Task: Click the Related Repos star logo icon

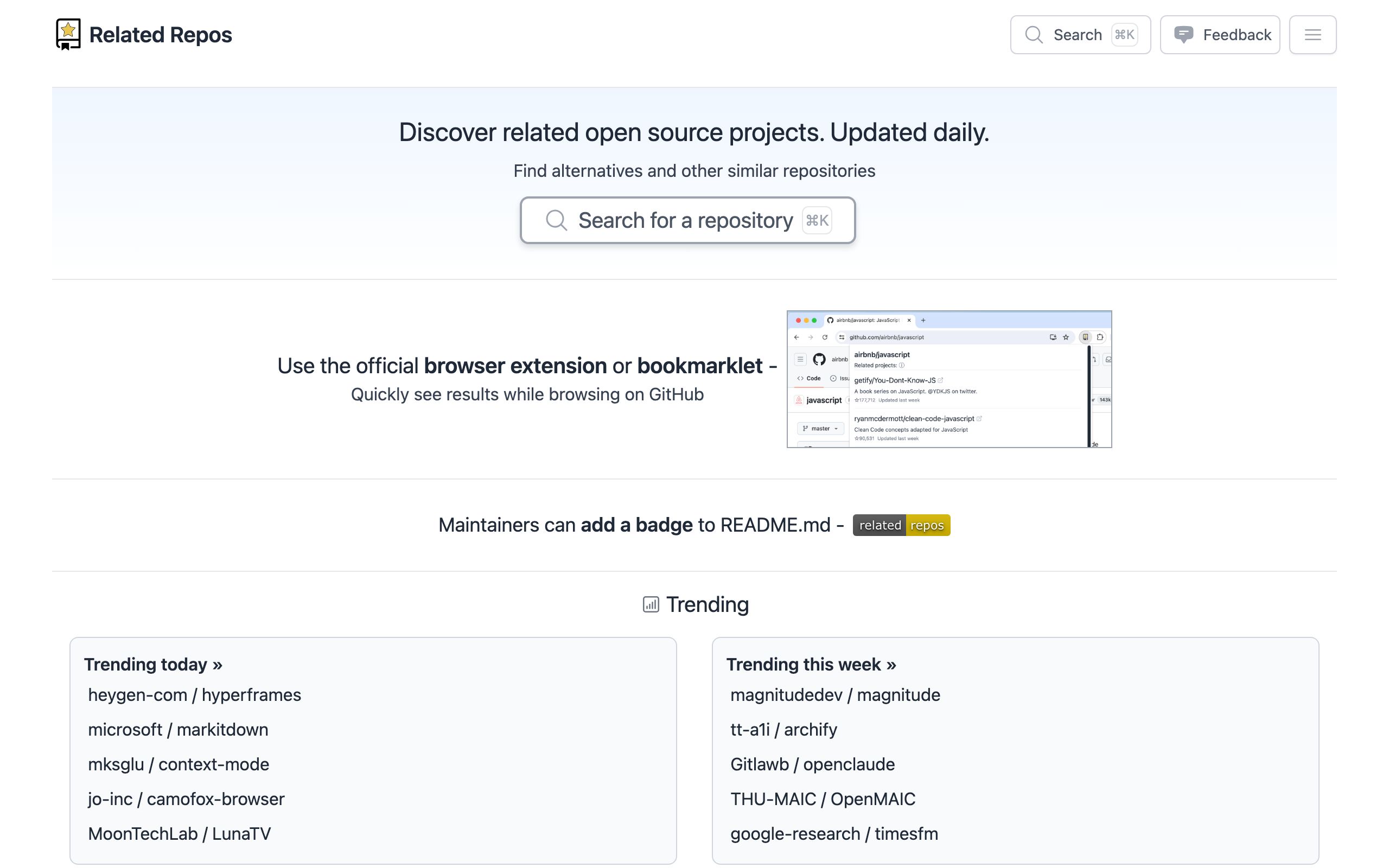Action: (x=68, y=34)
